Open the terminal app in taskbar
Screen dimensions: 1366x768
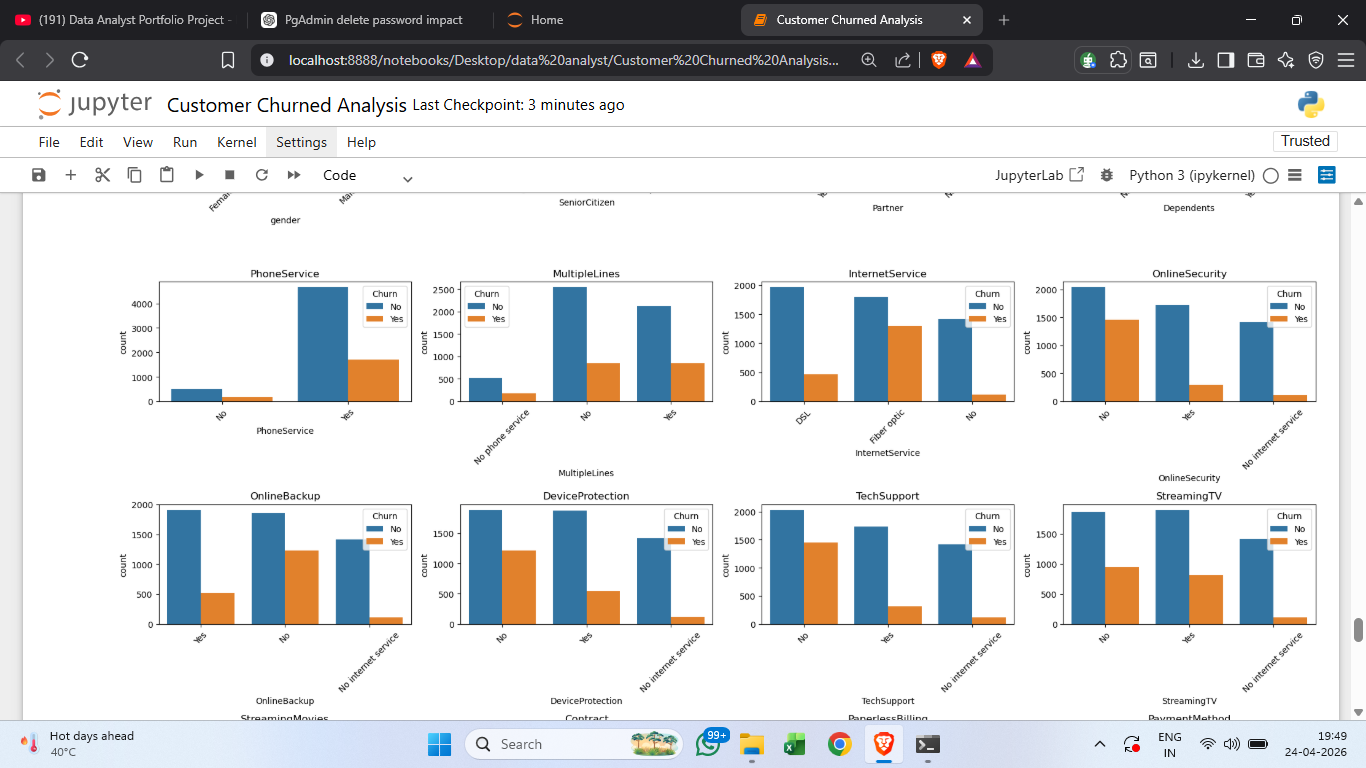pos(928,744)
